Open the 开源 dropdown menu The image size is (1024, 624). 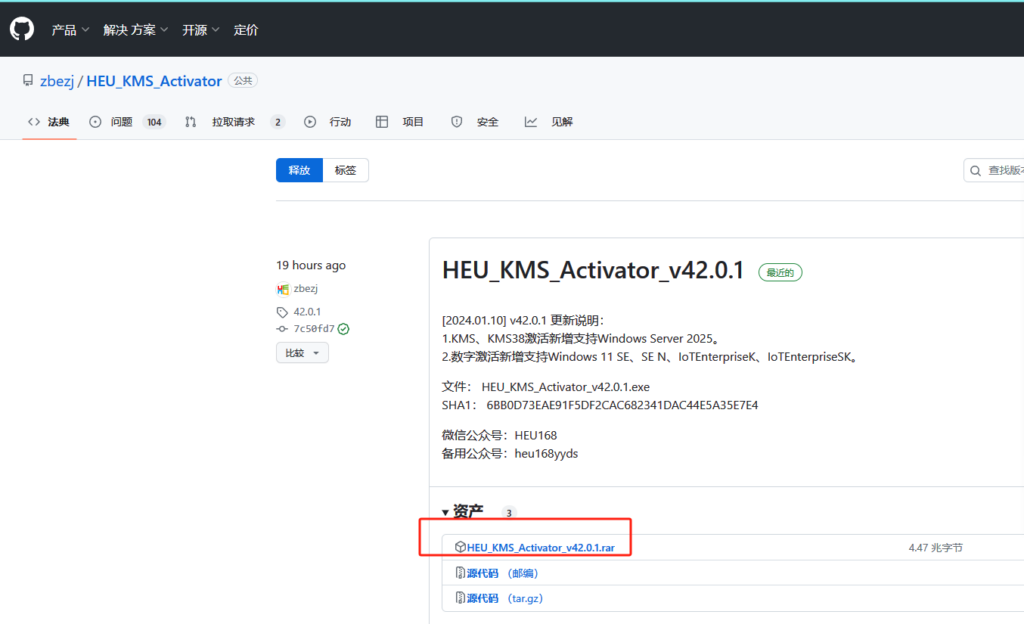click(x=199, y=30)
